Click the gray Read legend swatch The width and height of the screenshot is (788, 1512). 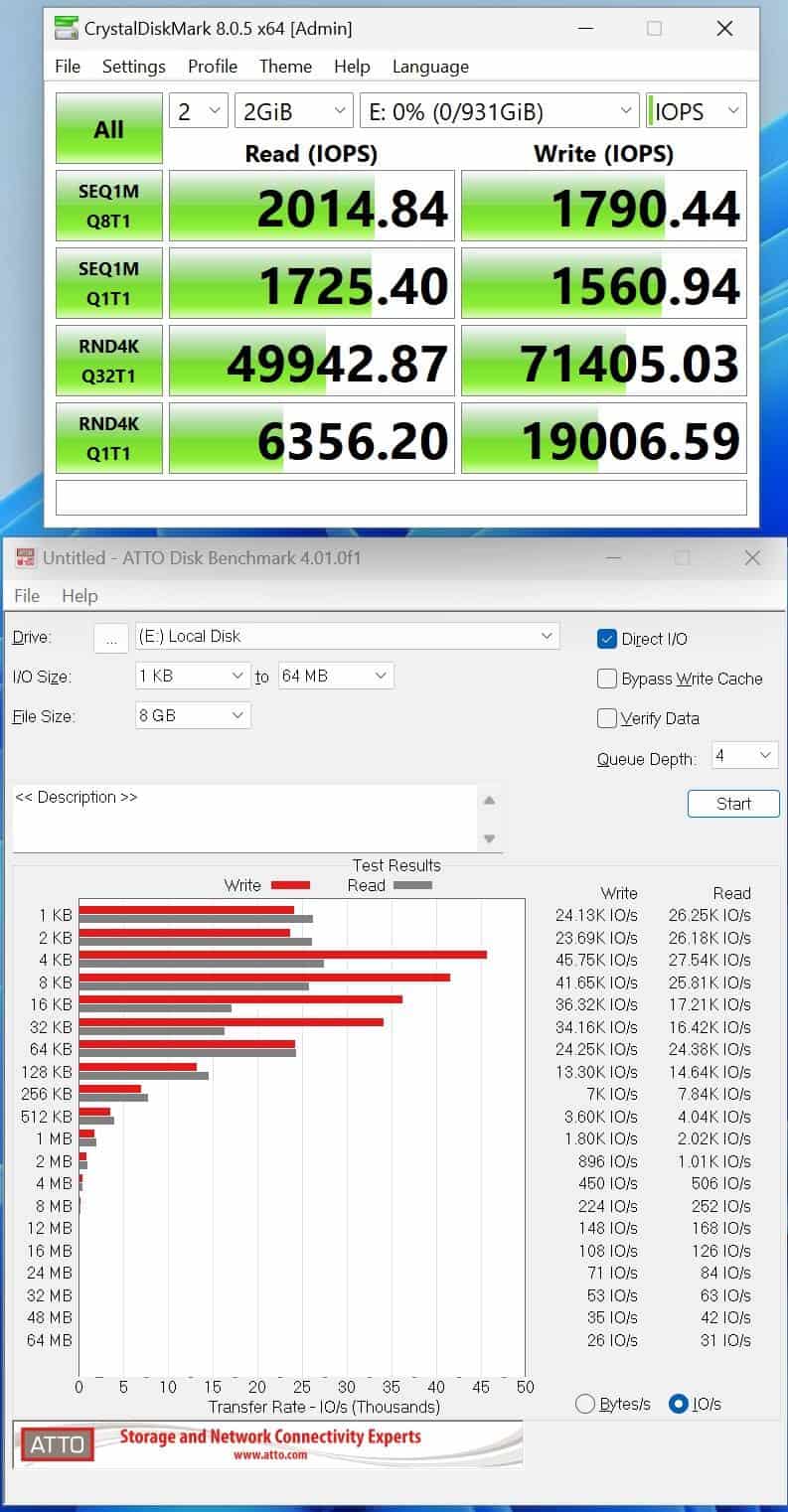point(413,885)
